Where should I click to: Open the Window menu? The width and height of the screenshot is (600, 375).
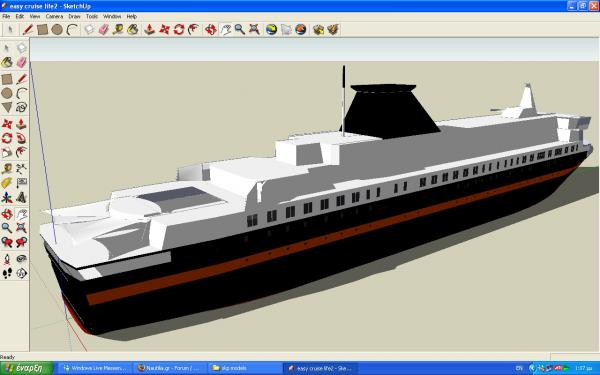112,16
